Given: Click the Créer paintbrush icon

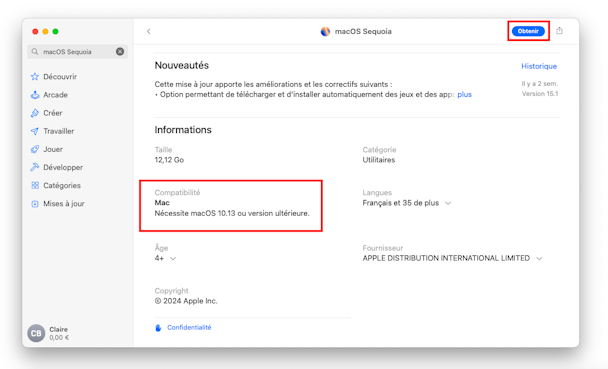Looking at the screenshot, I should tap(35, 113).
